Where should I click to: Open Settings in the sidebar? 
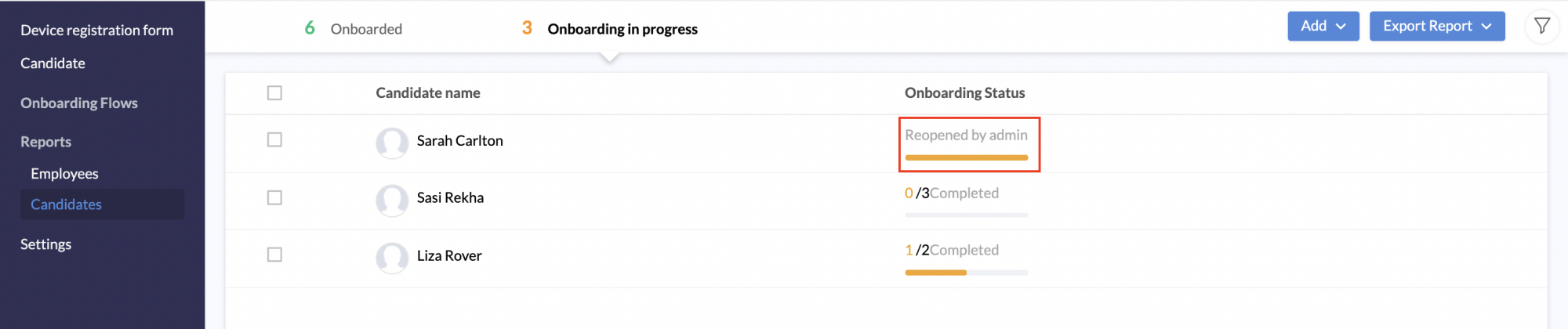pos(45,244)
